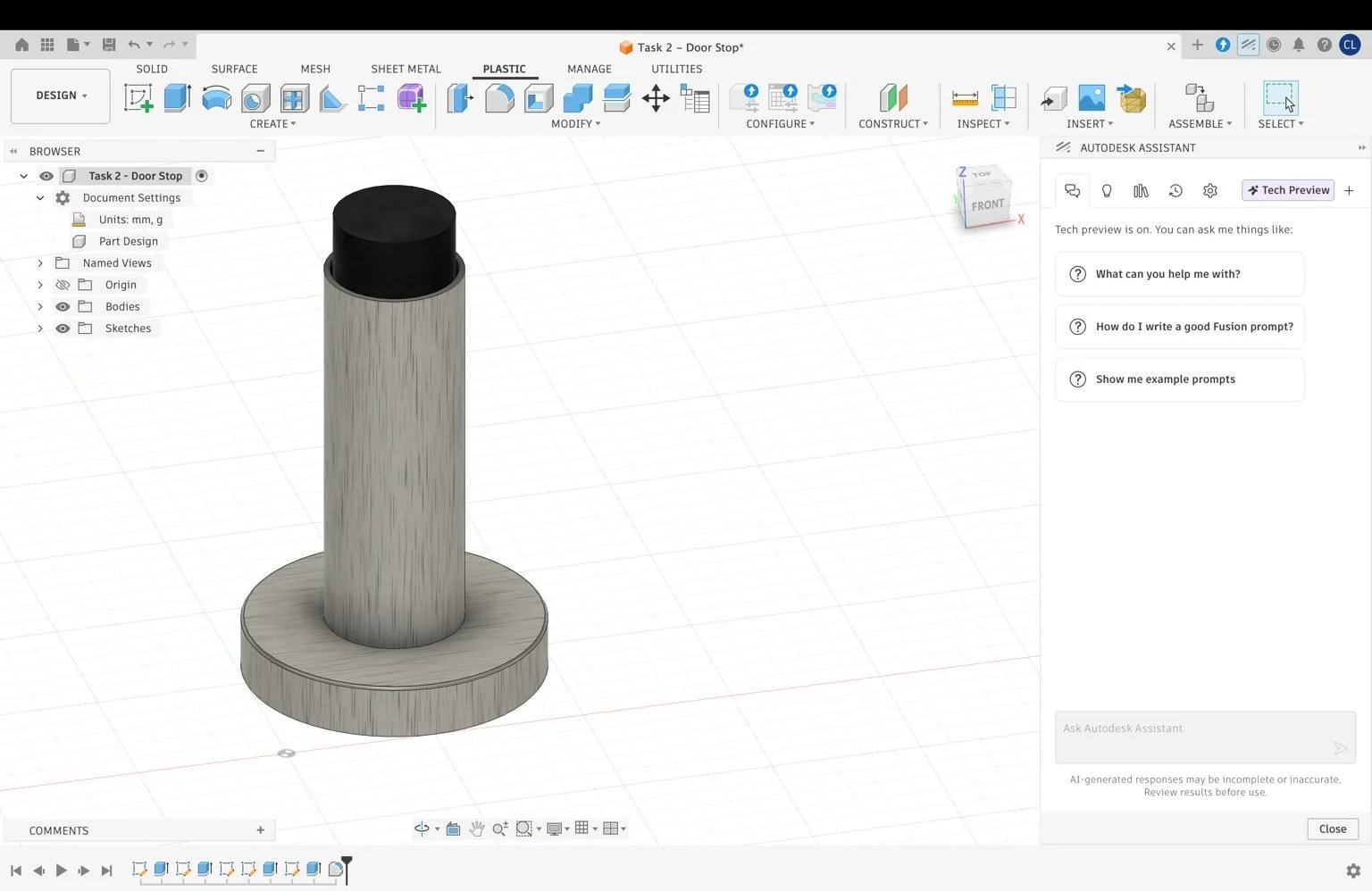The width and height of the screenshot is (1372, 891).
Task: Select the Press Pull tool
Action: point(460,97)
